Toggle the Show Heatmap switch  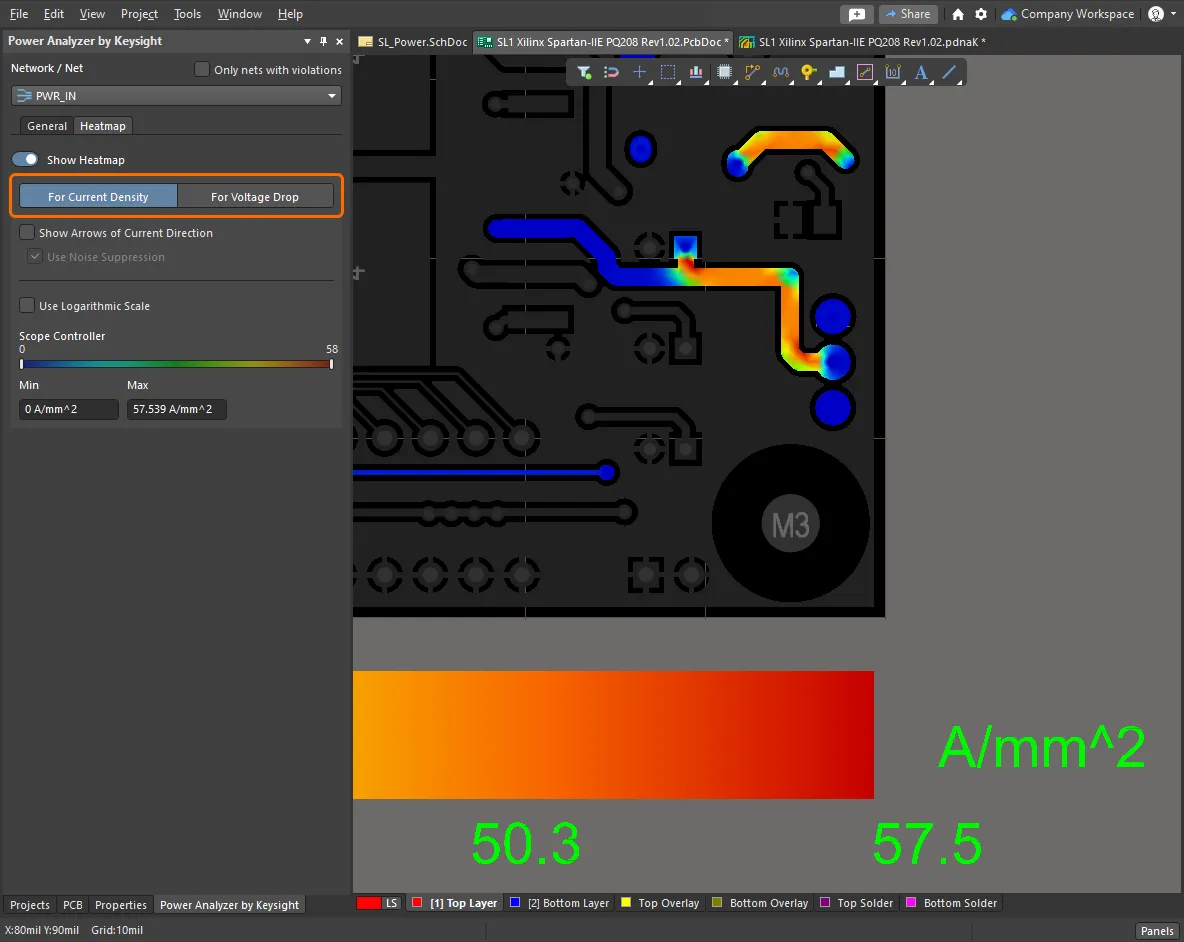point(25,160)
